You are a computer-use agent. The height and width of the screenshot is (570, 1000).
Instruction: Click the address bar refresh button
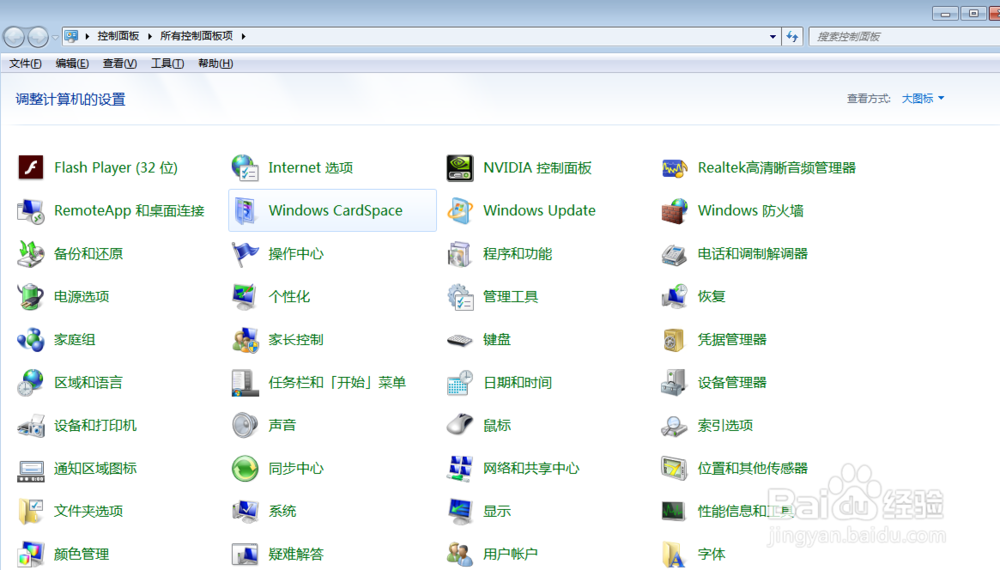(792, 36)
